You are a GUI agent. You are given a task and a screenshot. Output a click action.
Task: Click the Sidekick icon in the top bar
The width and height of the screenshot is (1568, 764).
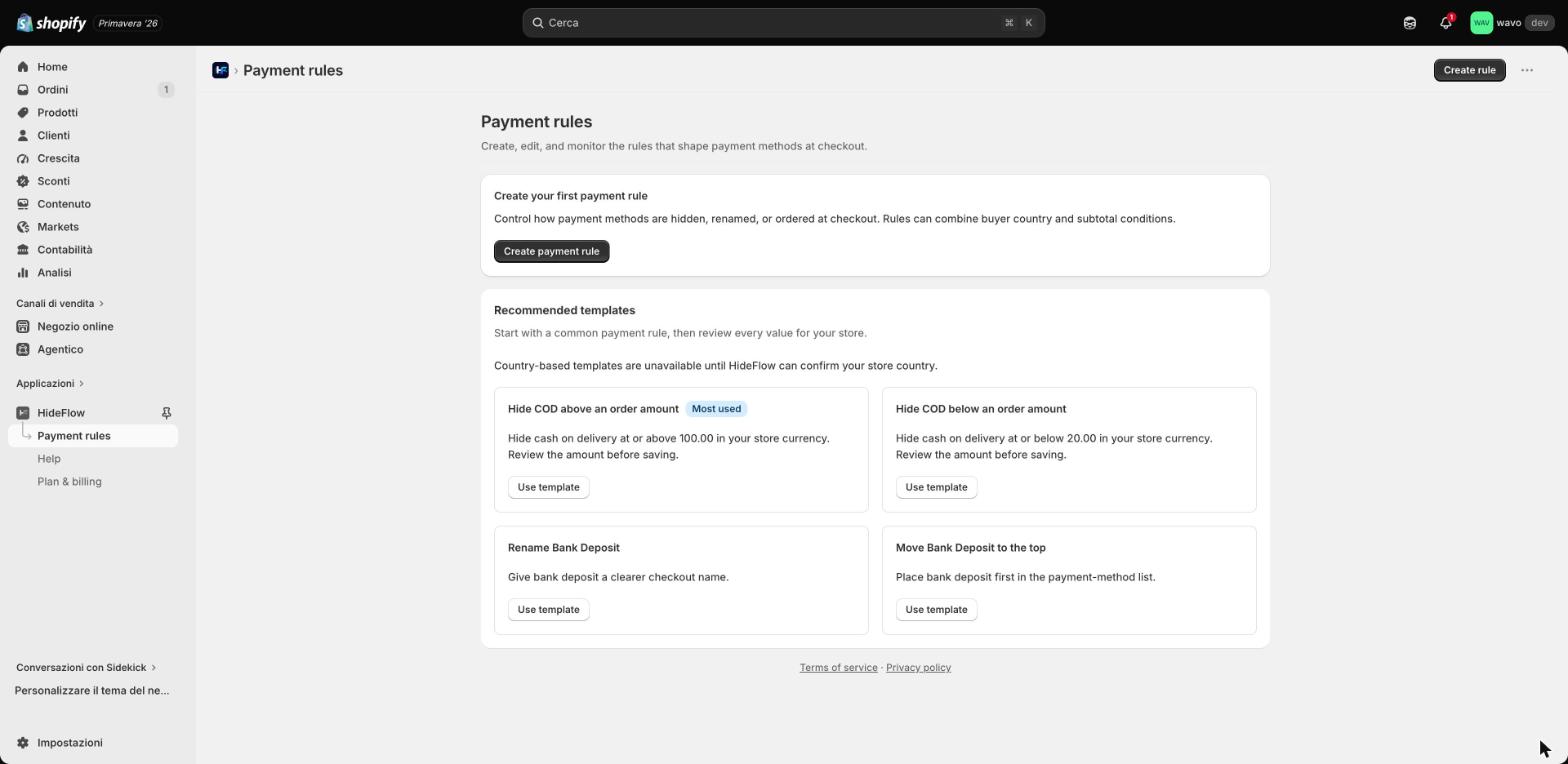click(1409, 23)
